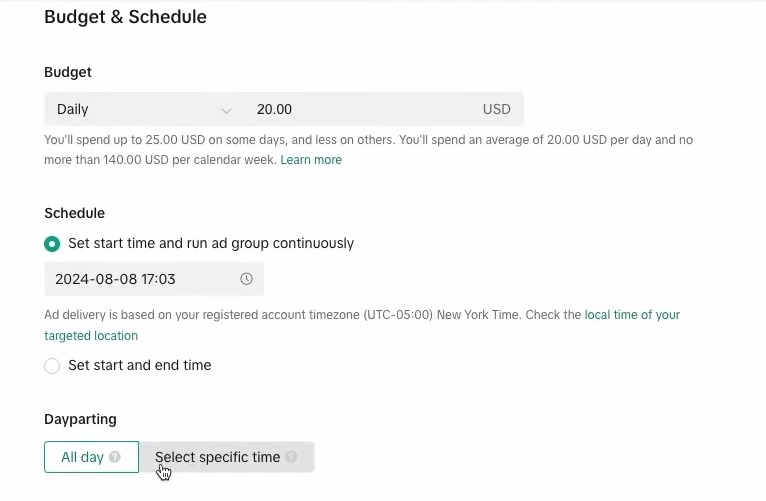Choose the All day dayparting option
The image size is (766, 501).
(91, 457)
